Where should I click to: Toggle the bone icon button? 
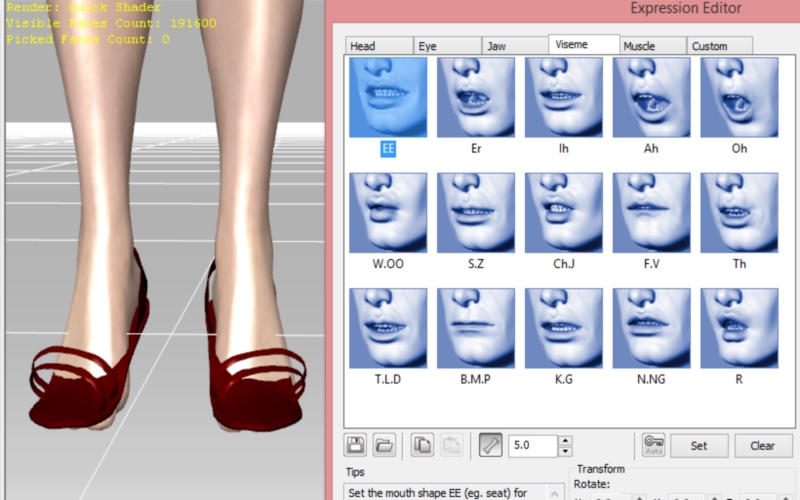click(x=490, y=446)
